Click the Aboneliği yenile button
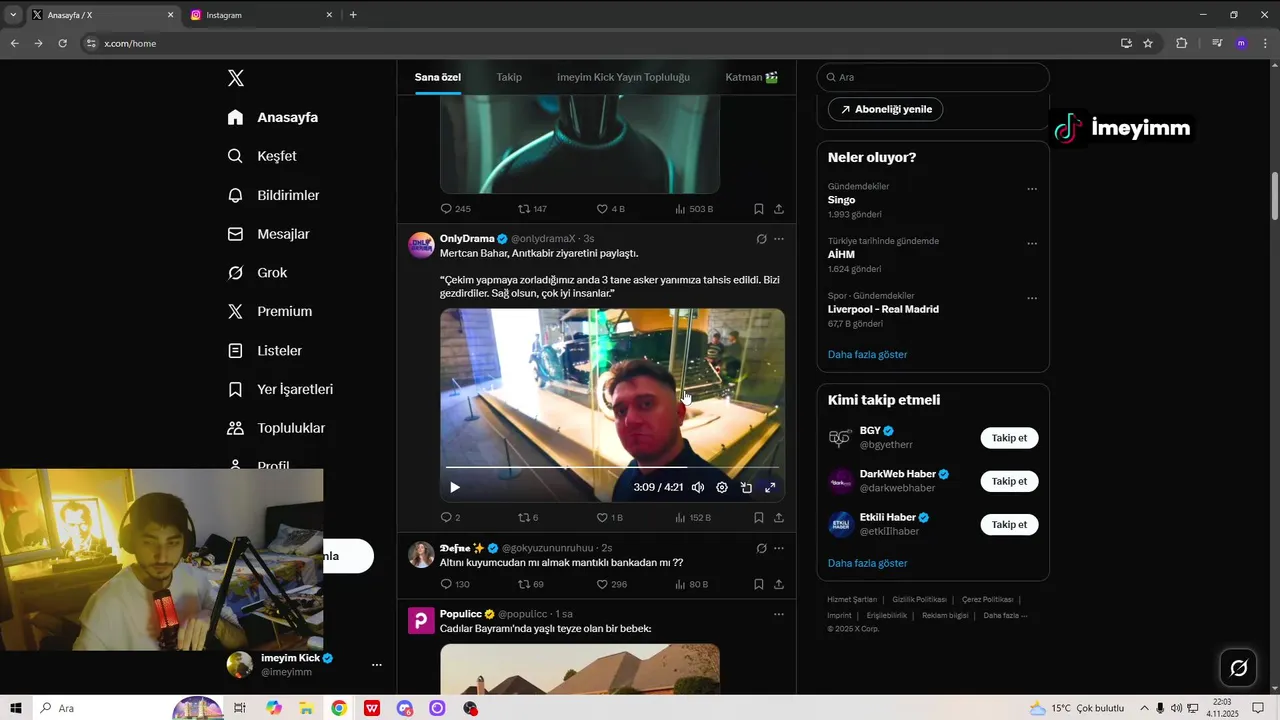Viewport: 1280px width, 720px height. tap(885, 109)
